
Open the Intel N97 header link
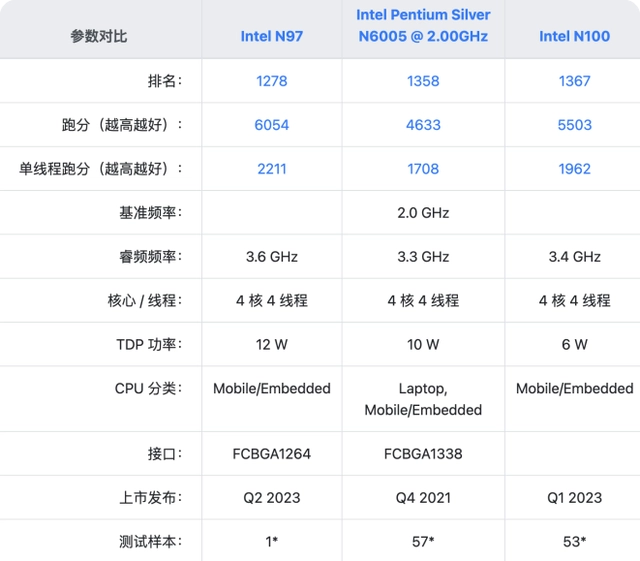(x=271, y=36)
